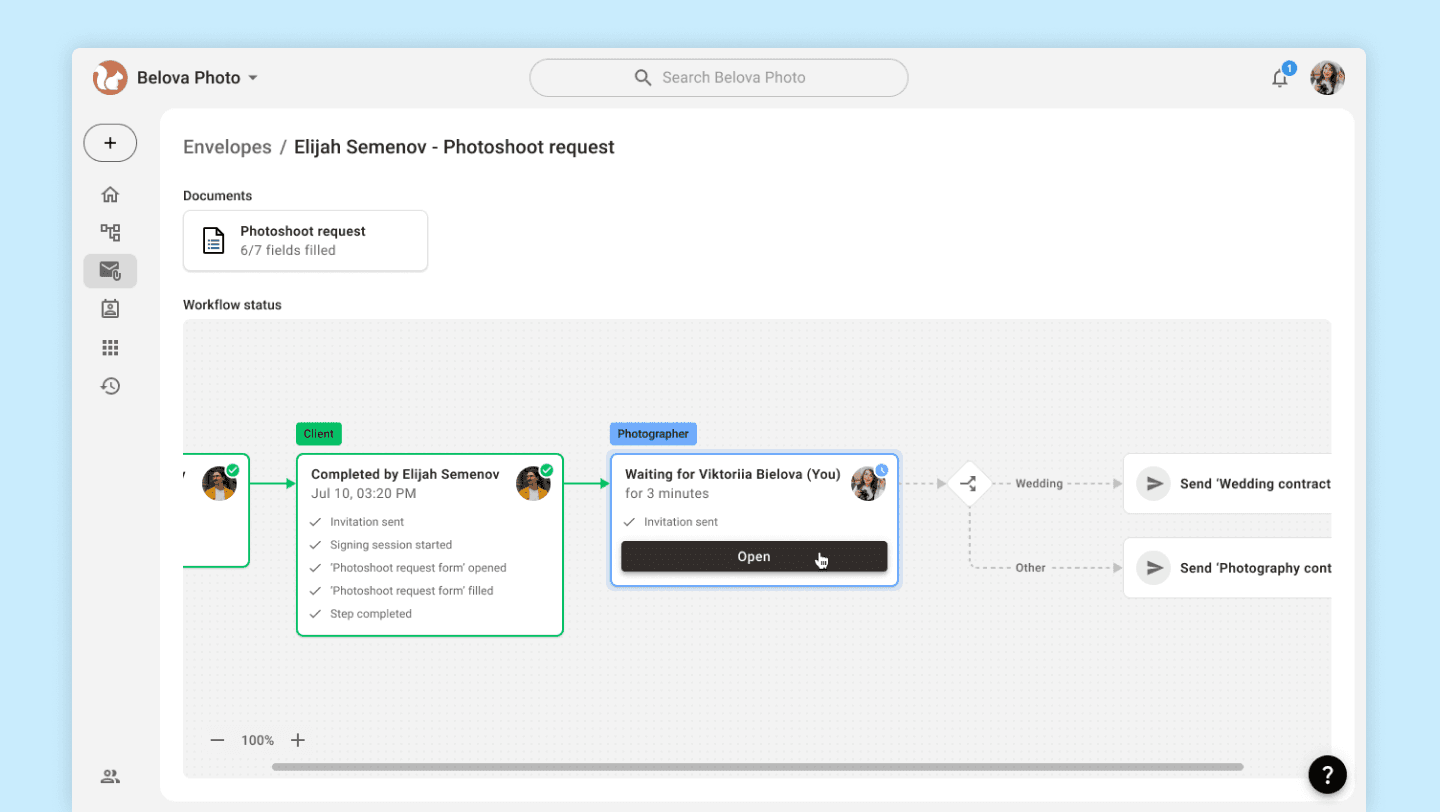This screenshot has height=812, width=1440.
Task: Focus the Search Belova Photo field
Action: tap(718, 77)
